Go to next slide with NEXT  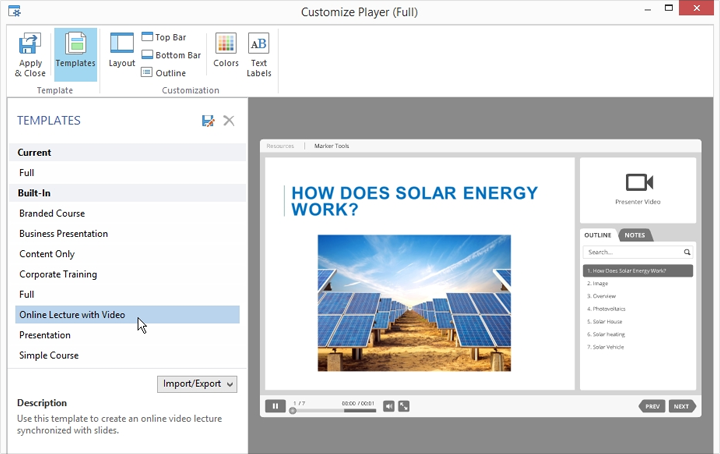(x=682, y=406)
